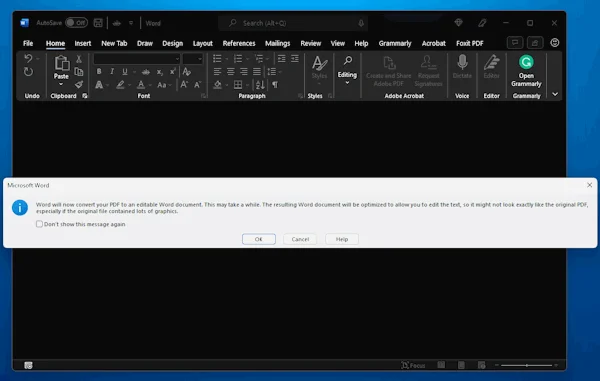Click the Decrease Indent icon
600x381 pixels.
(x=282, y=59)
